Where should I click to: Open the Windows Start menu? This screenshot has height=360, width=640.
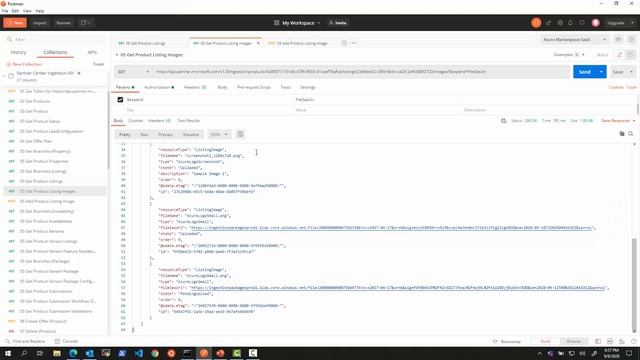8,353
